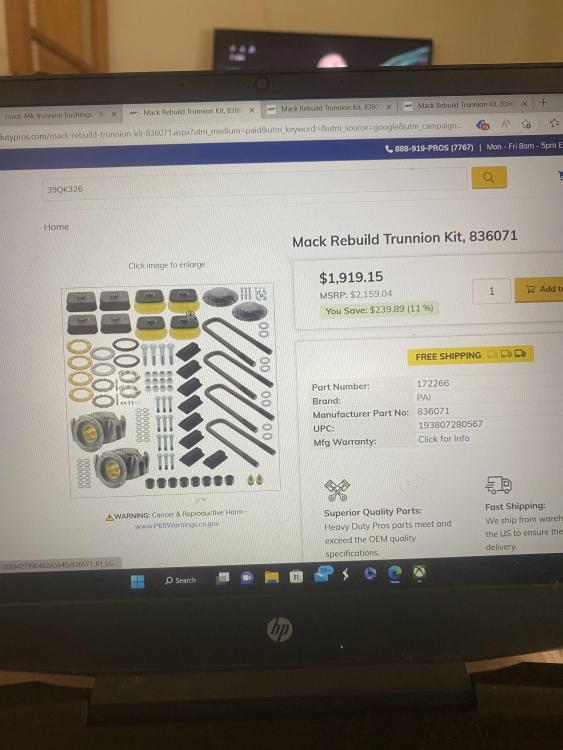Add page to favorites star icon
Viewport: 563px width, 750px height.
(526, 124)
